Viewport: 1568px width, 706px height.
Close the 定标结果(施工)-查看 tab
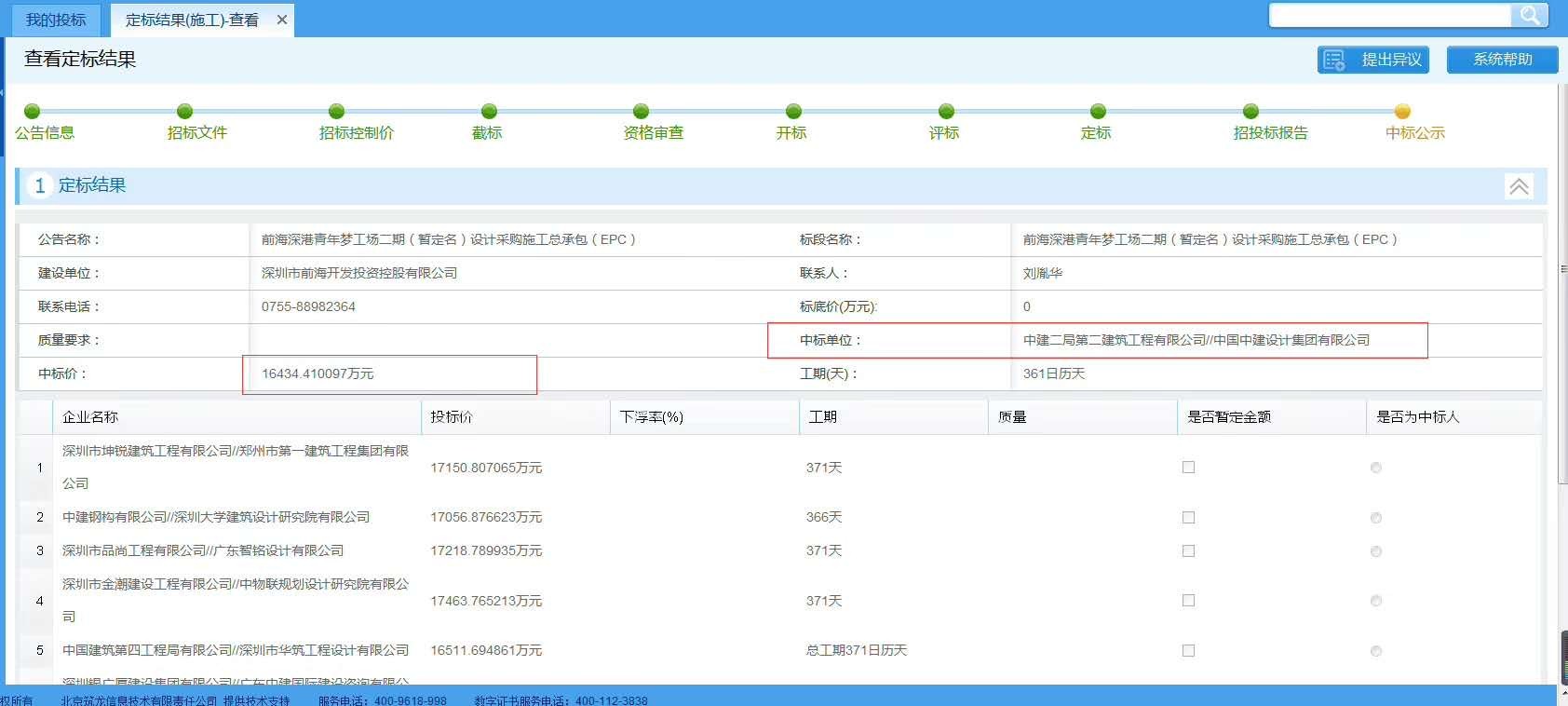click(282, 20)
